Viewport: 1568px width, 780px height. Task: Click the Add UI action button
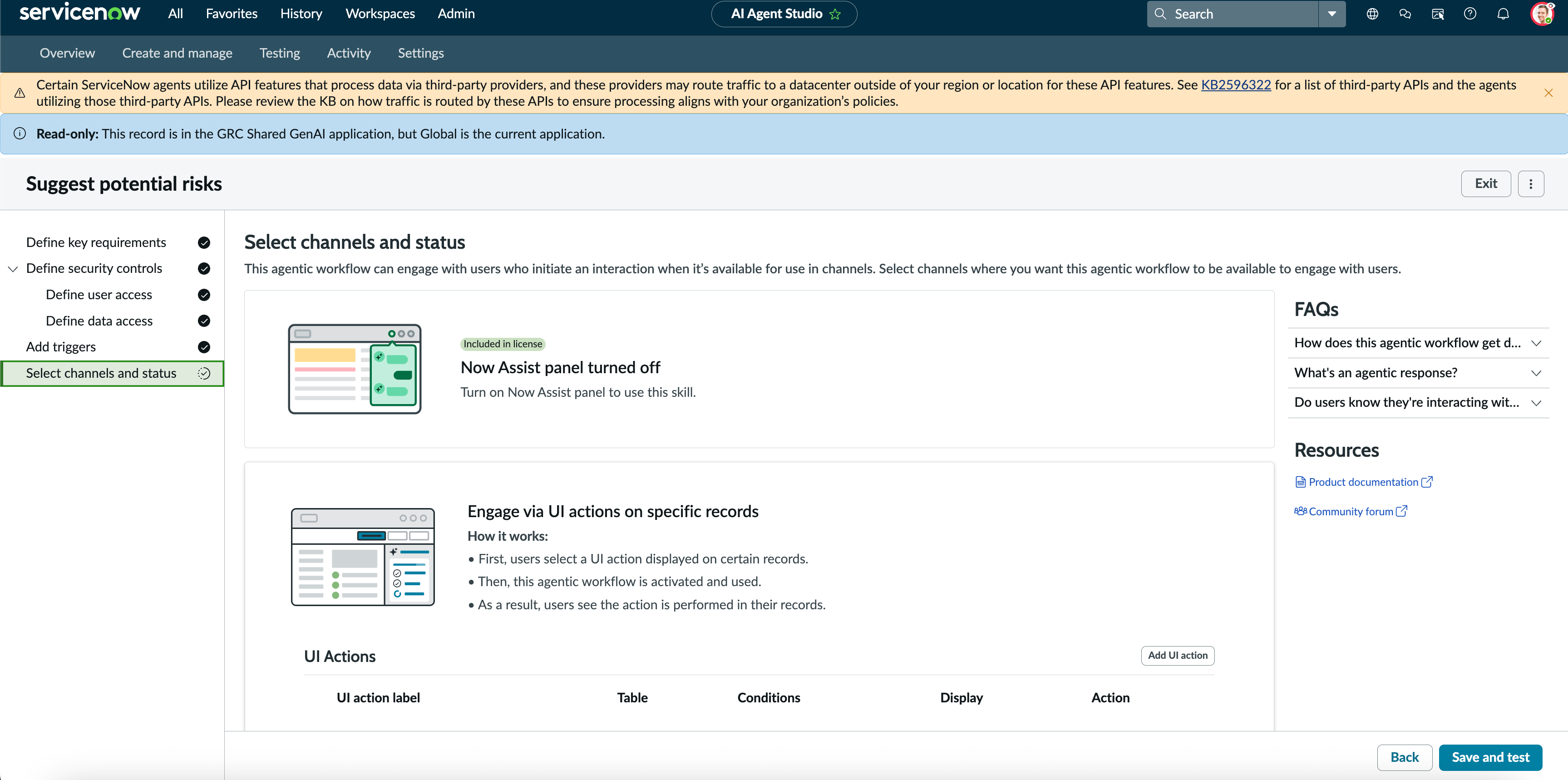[1177, 656]
